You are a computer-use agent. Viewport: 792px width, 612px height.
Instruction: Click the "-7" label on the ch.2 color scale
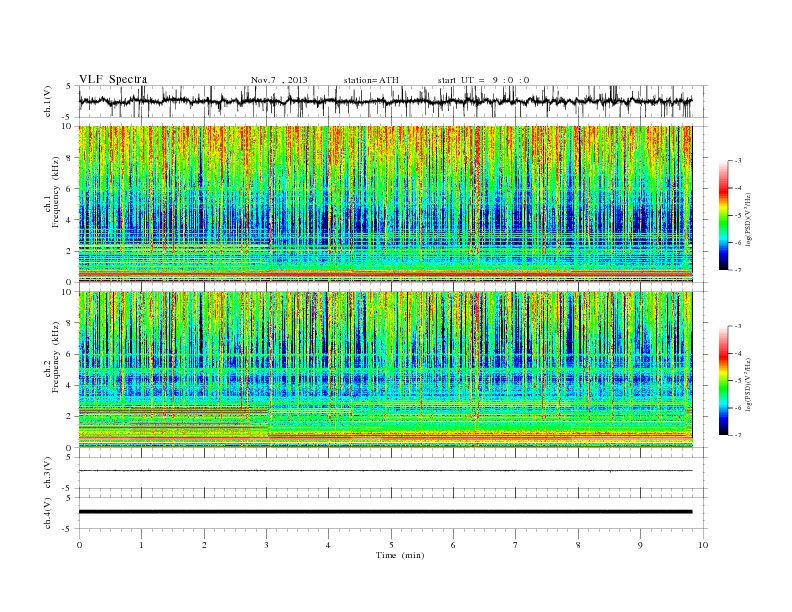(737, 435)
